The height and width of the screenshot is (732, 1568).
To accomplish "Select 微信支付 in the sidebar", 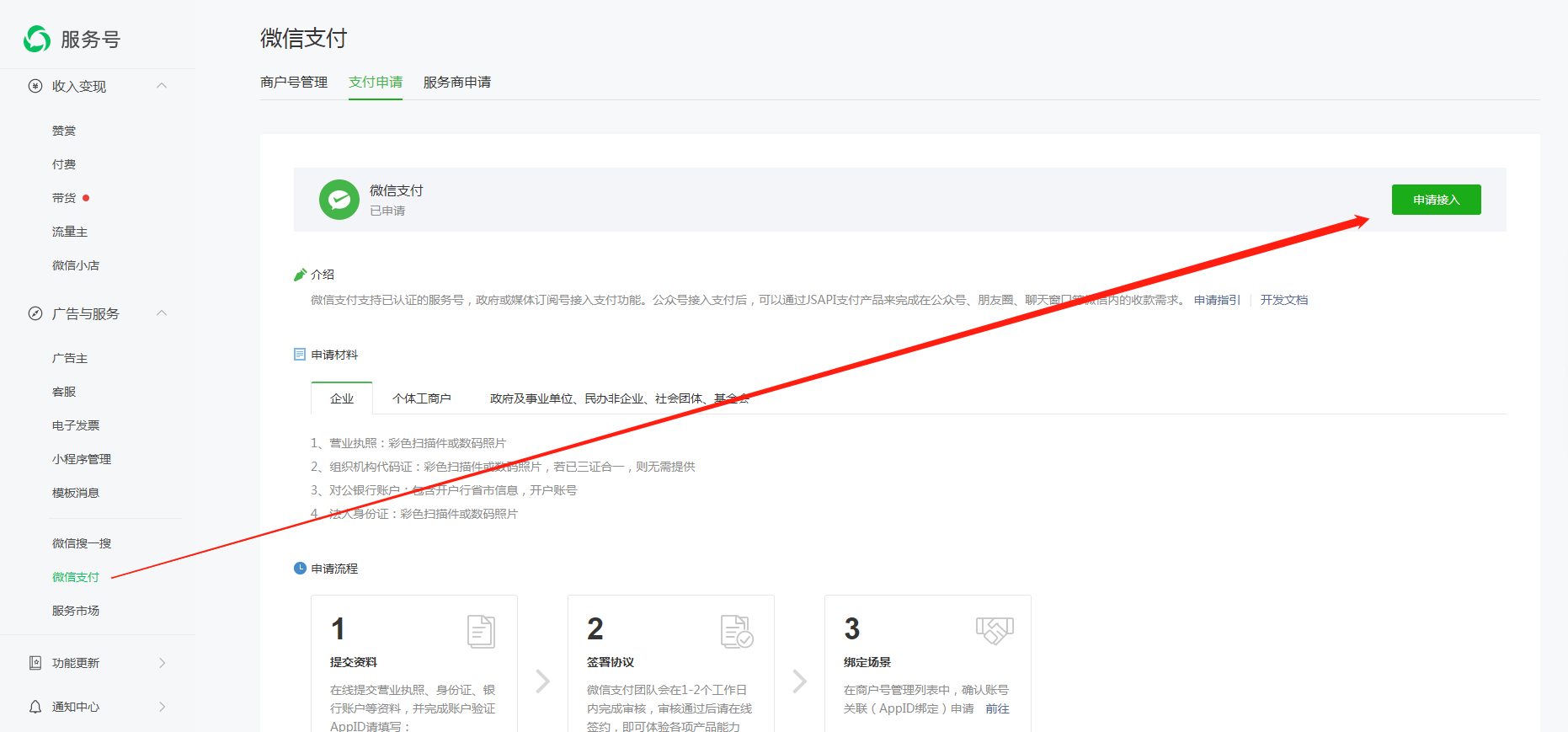I will [76, 577].
